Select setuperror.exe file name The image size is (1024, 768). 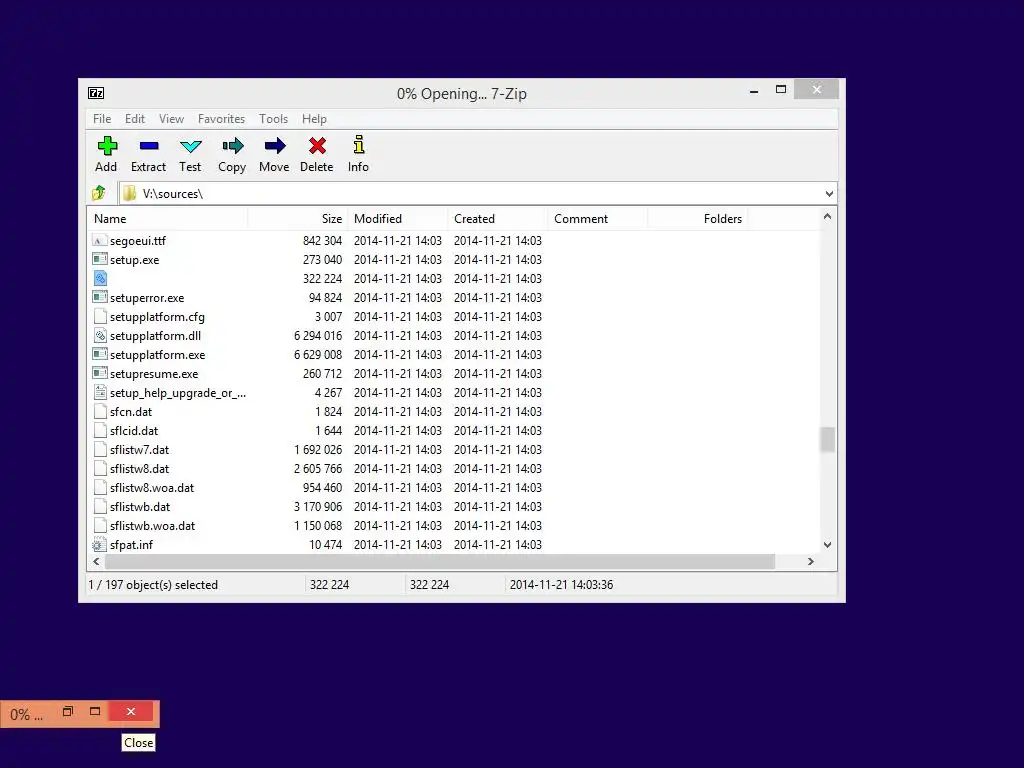pos(147,298)
